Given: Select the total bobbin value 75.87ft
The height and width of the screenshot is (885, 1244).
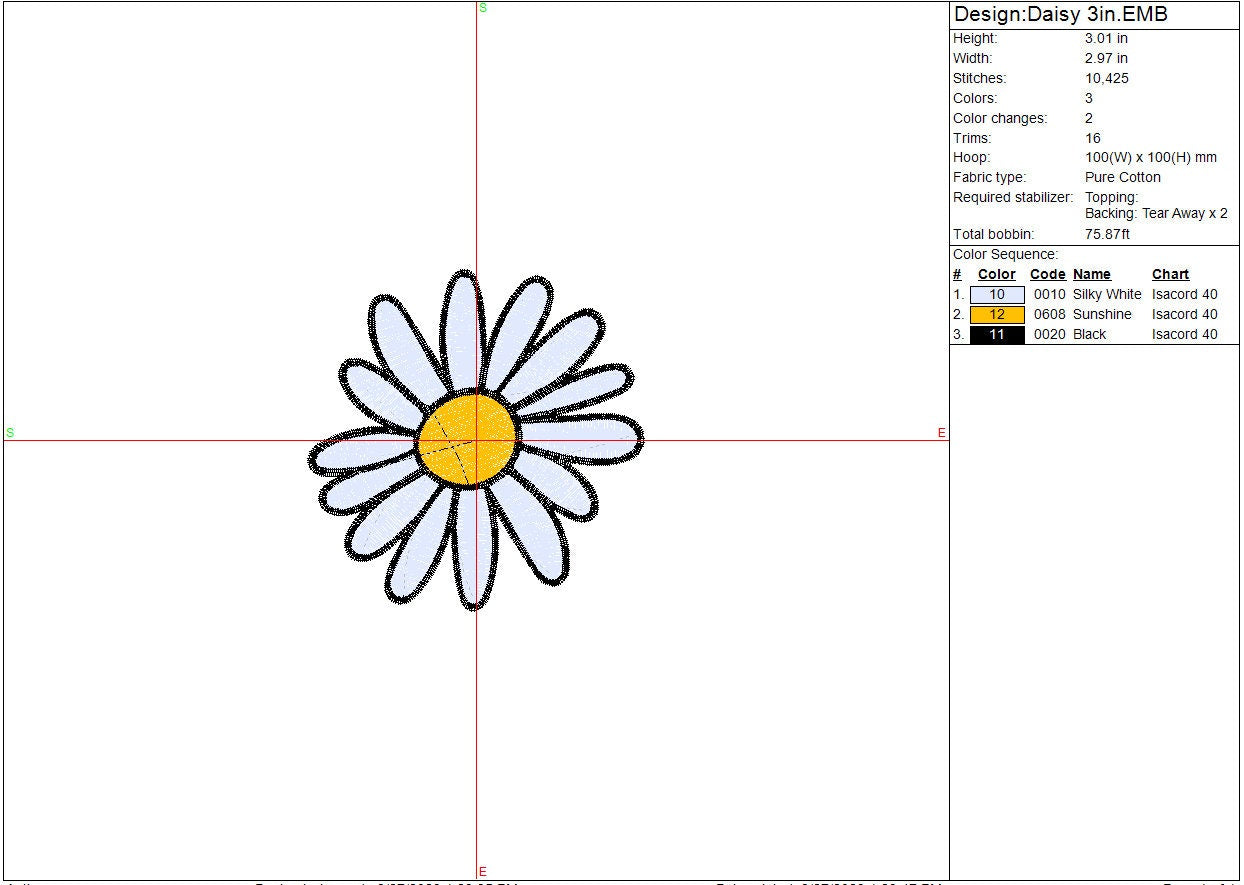Looking at the screenshot, I should click(x=1107, y=235).
